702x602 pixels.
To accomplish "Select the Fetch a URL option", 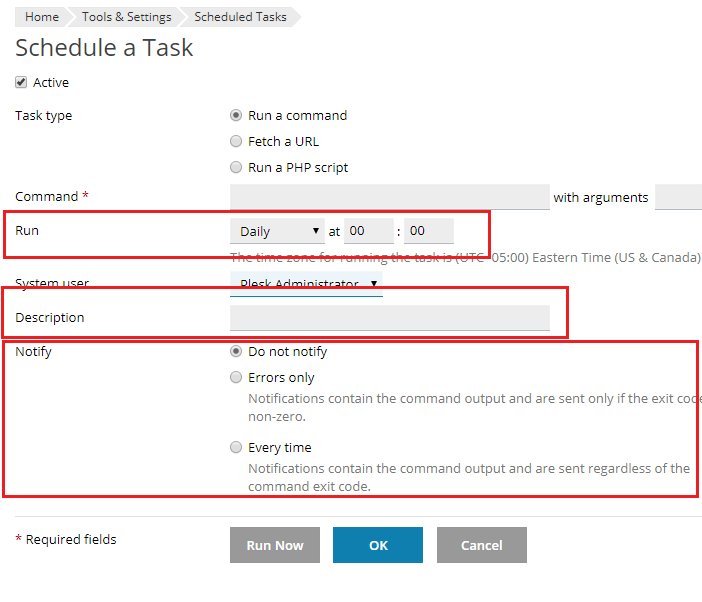I will pos(236,141).
